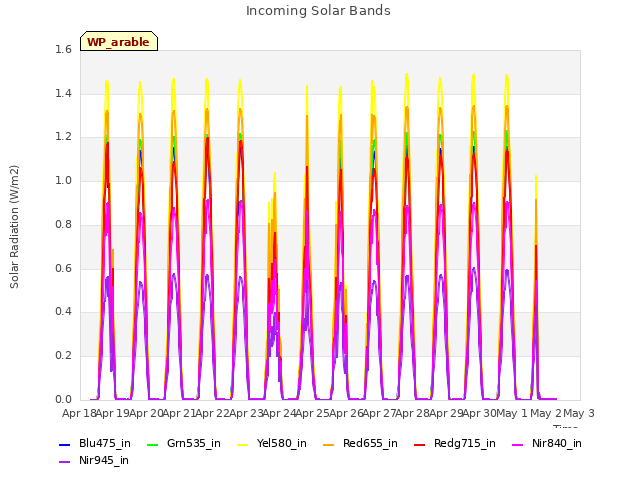This screenshot has width=640, height=480.
Task: Click the 1.0 y-axis tick label
Action: click(x=63, y=180)
